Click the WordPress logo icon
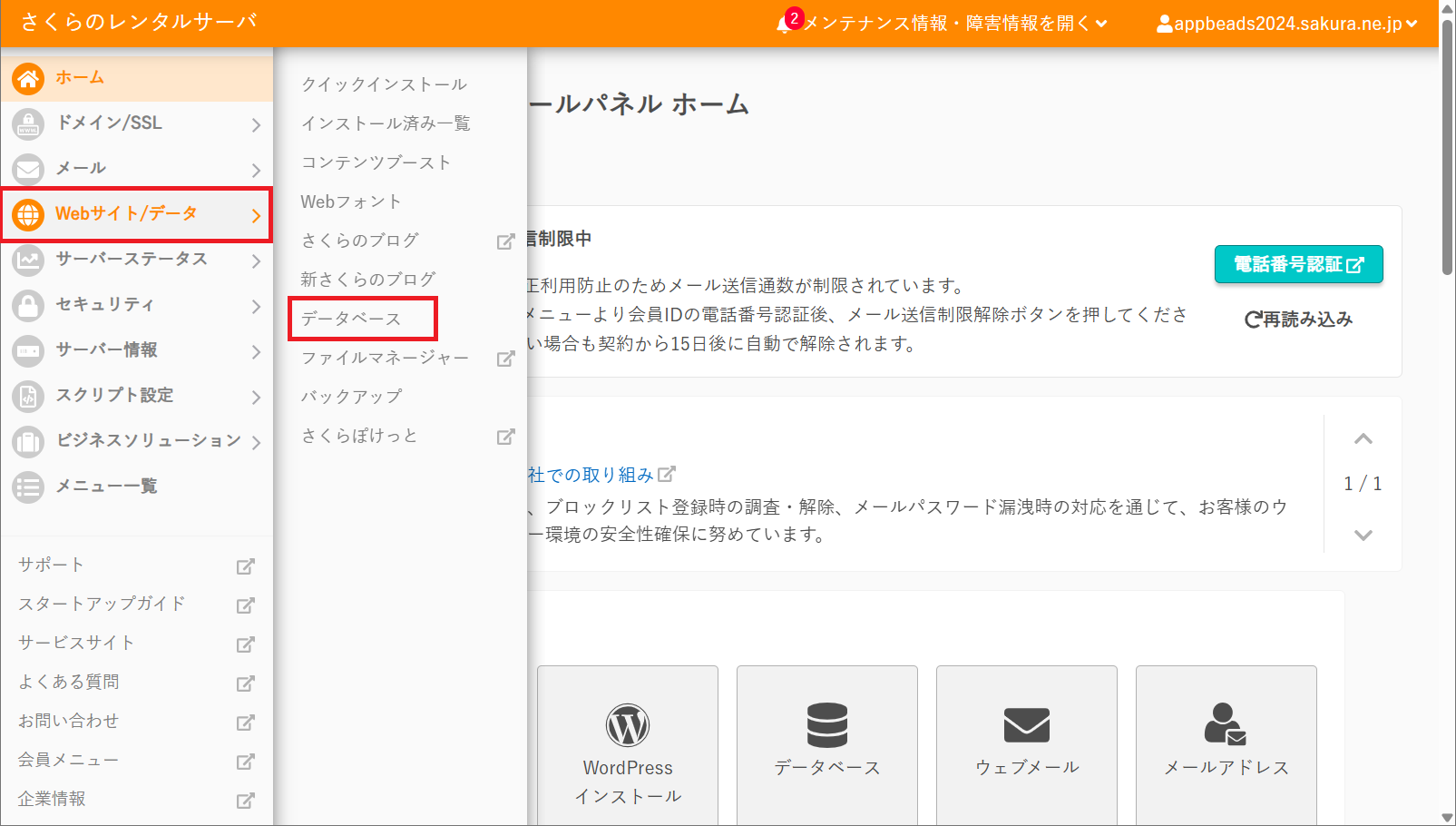 click(x=628, y=725)
